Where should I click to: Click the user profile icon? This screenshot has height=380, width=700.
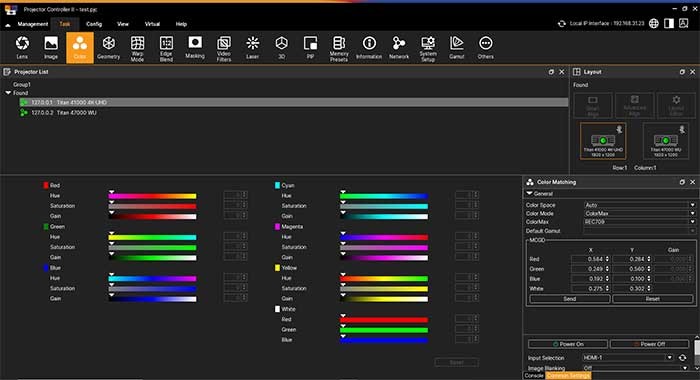coord(683,24)
